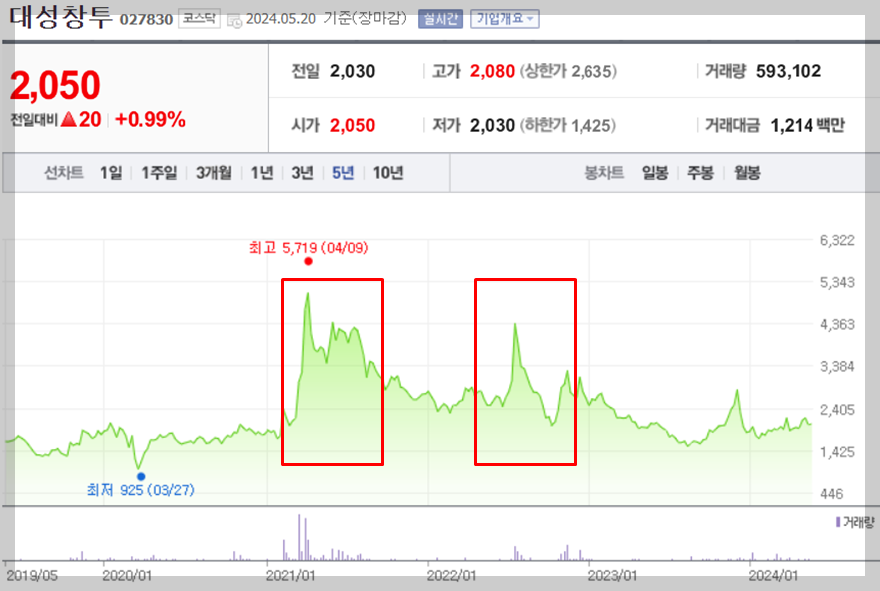Click the red up triangle next to 20
Viewport: 880px width, 591px height.
(x=68, y=119)
